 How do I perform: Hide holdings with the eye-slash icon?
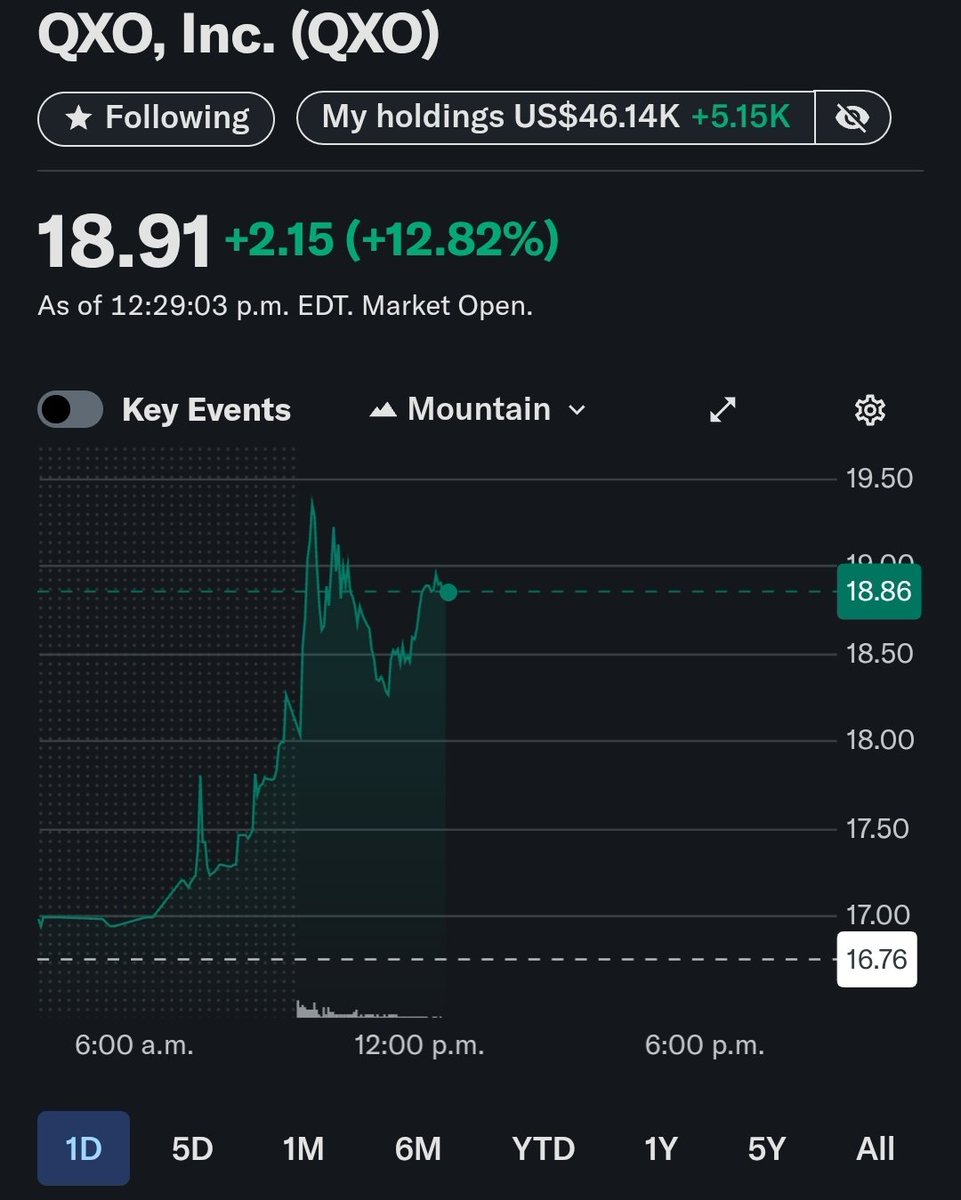pyautogui.click(x=851, y=116)
